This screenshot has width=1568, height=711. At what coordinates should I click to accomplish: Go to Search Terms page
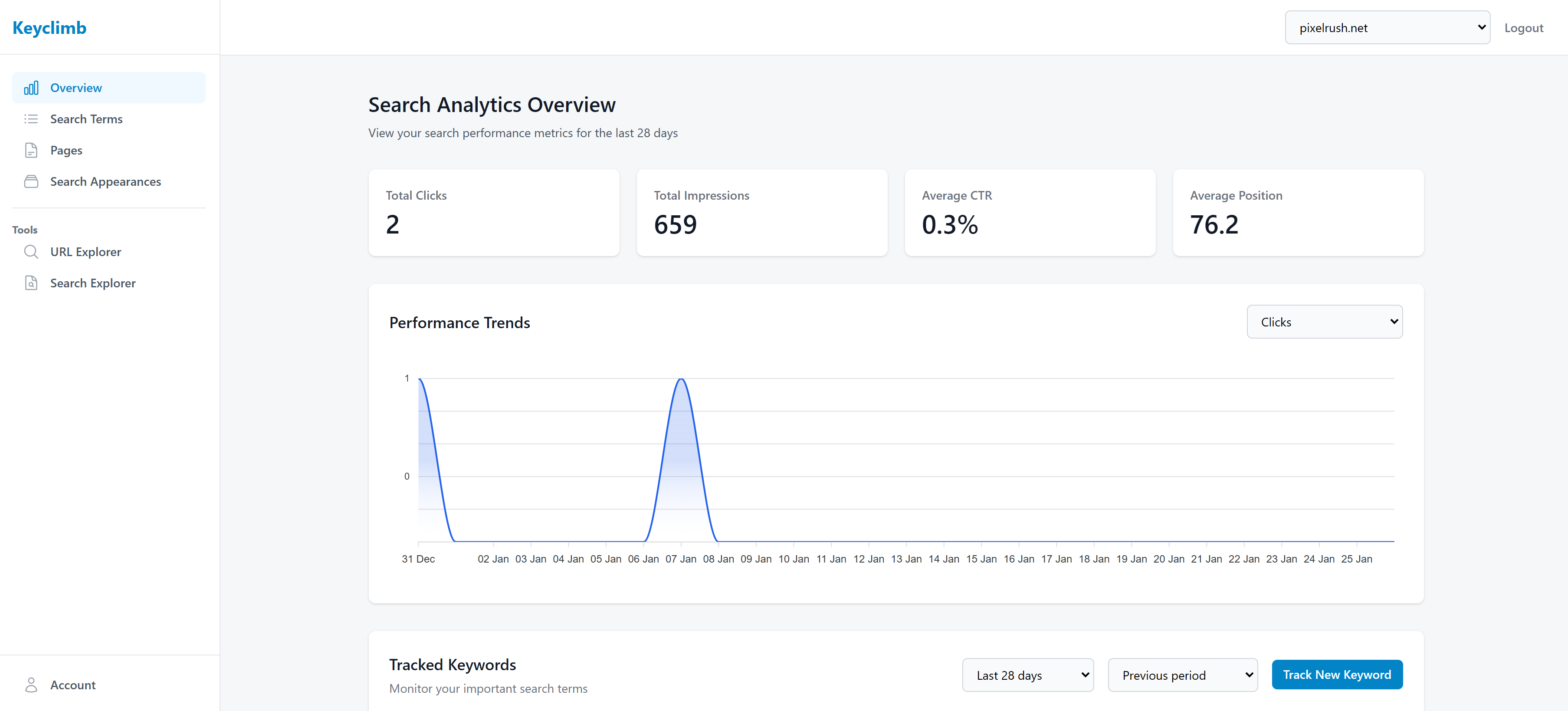[109, 118]
